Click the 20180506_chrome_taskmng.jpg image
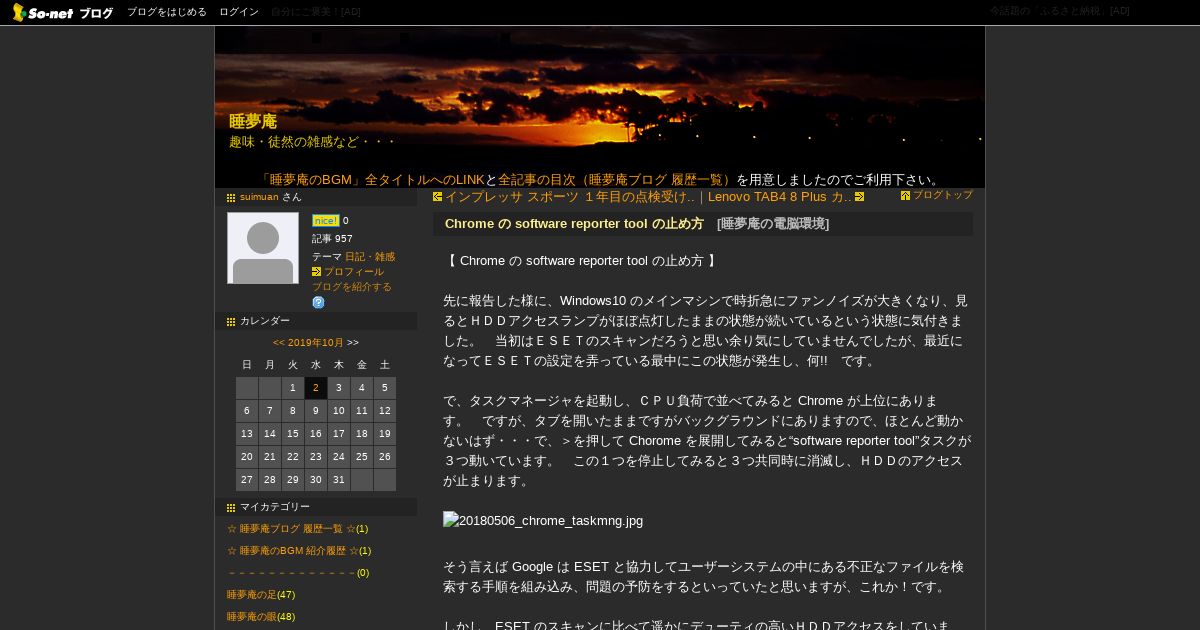Screen dimensions: 1200x630 543,520
